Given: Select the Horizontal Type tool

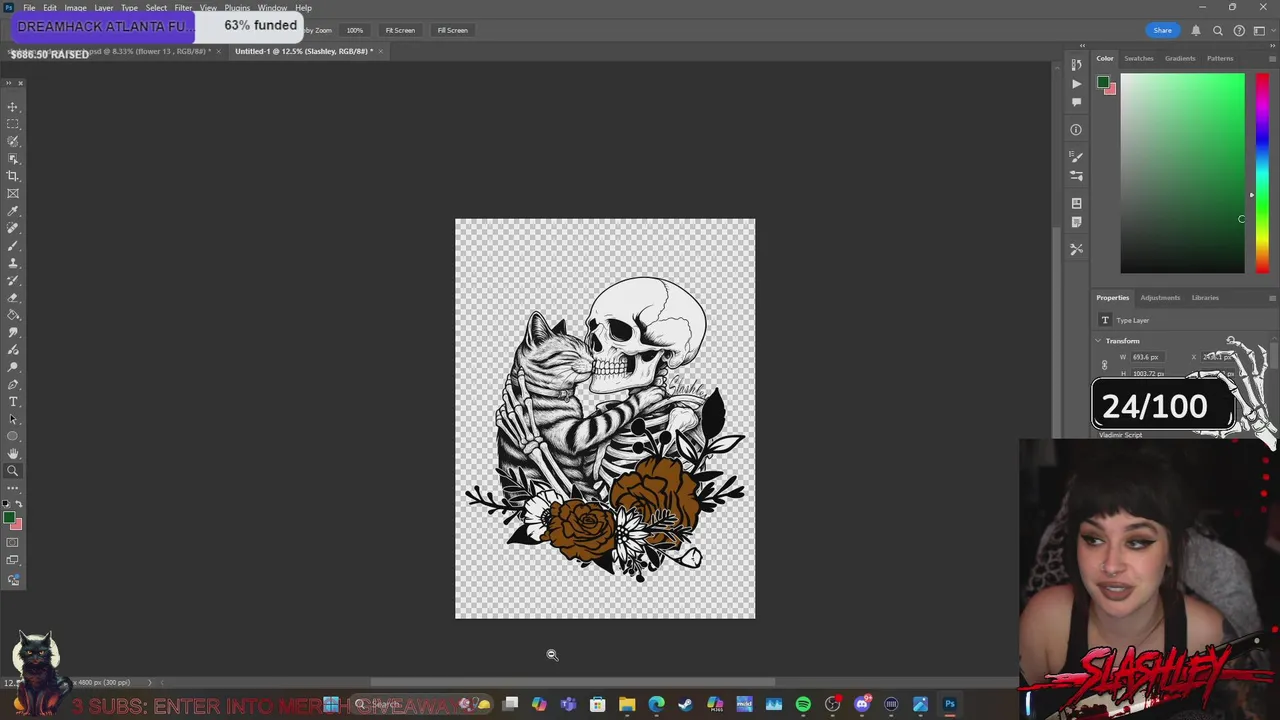Looking at the screenshot, I should coord(13,402).
